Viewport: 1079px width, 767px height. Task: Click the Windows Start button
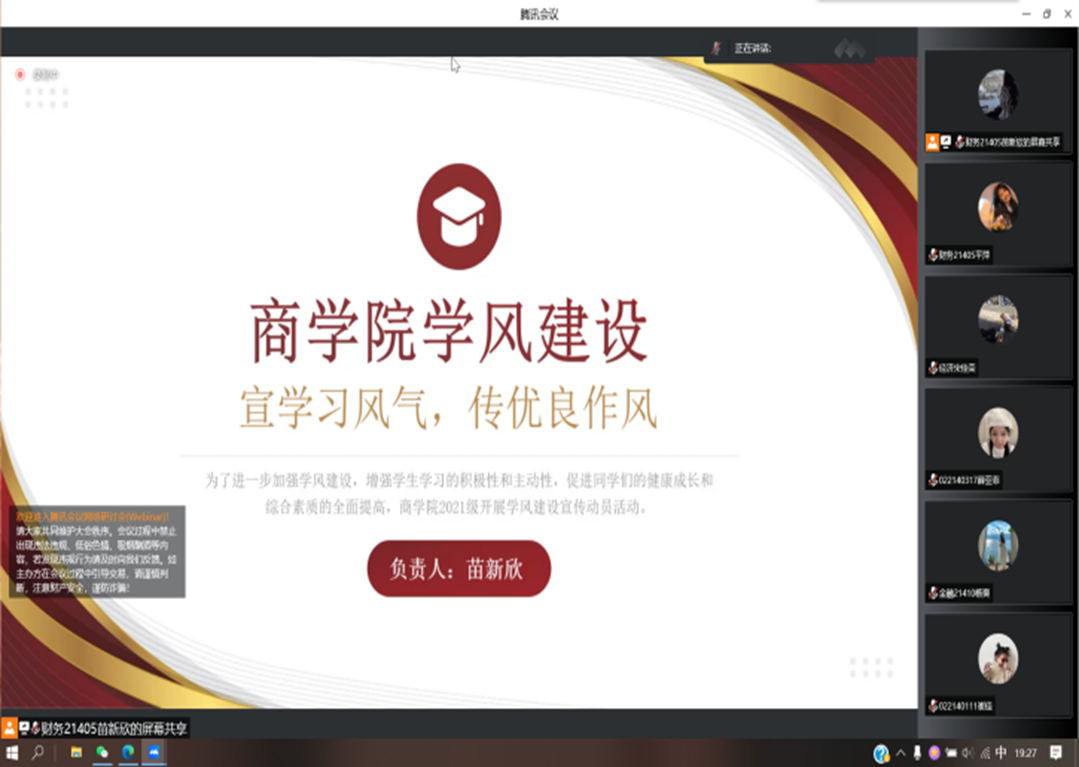(x=13, y=752)
